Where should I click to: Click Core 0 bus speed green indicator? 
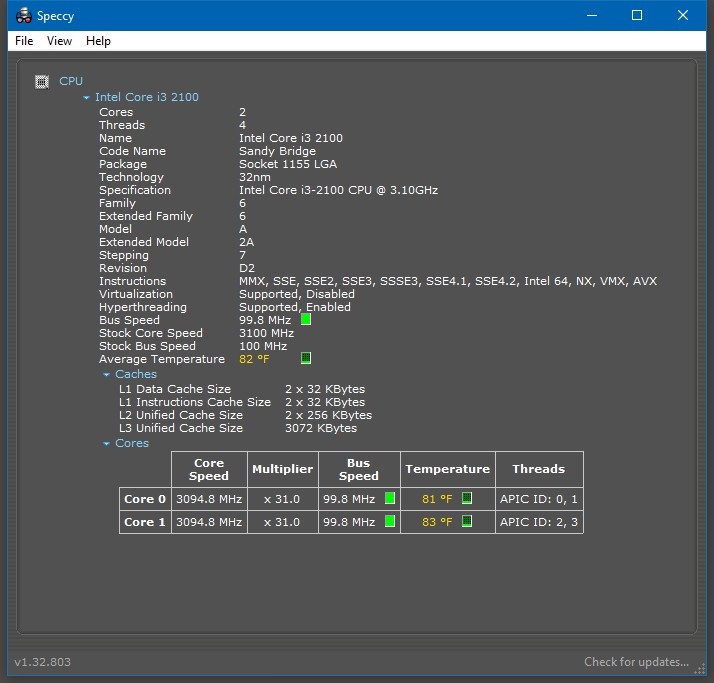pos(390,498)
